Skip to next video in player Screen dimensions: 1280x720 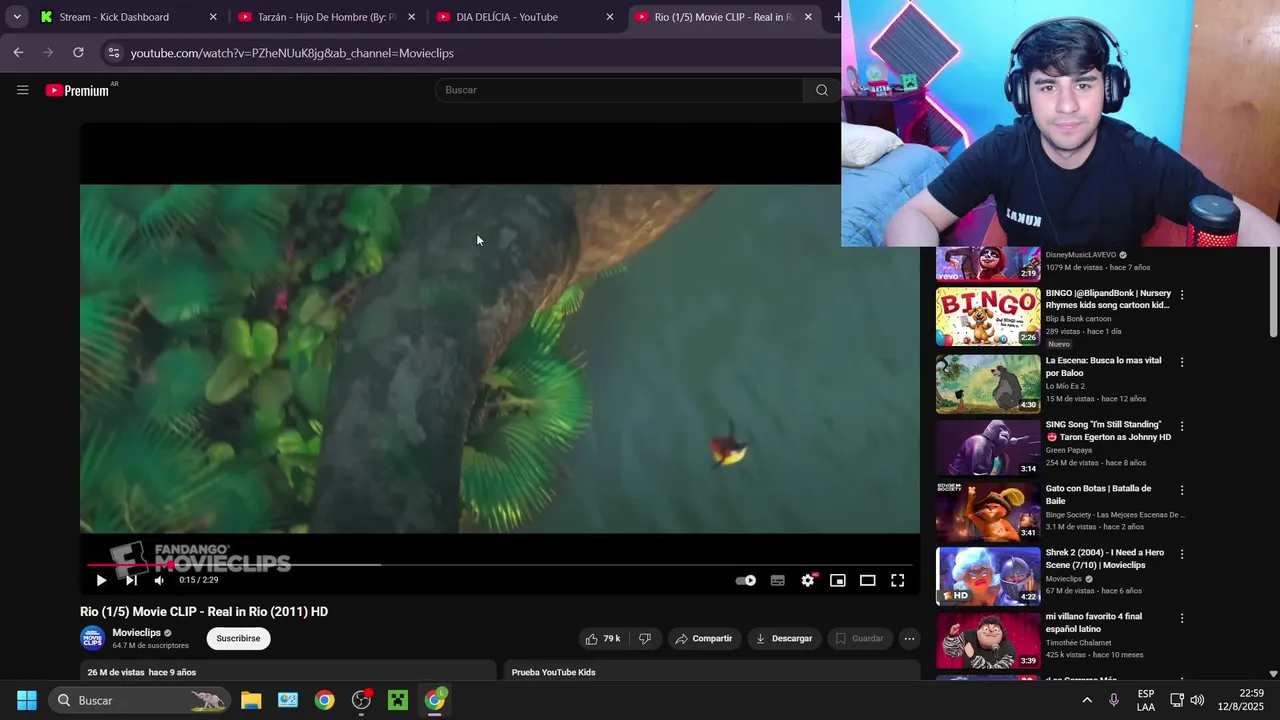pyautogui.click(x=131, y=580)
